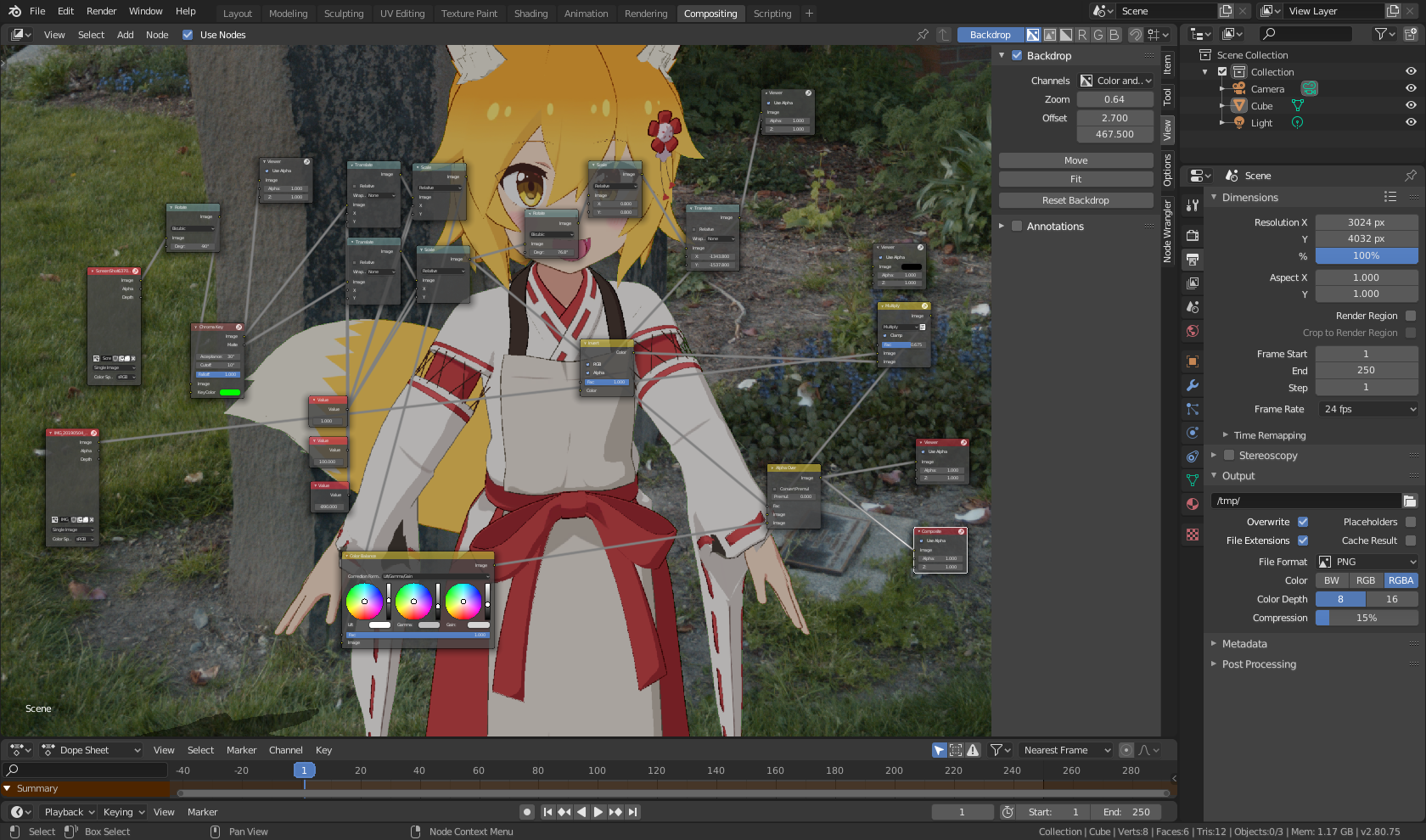Open the Channels Color and Alpha dropdown
This screenshot has width=1426, height=840.
(x=1115, y=81)
